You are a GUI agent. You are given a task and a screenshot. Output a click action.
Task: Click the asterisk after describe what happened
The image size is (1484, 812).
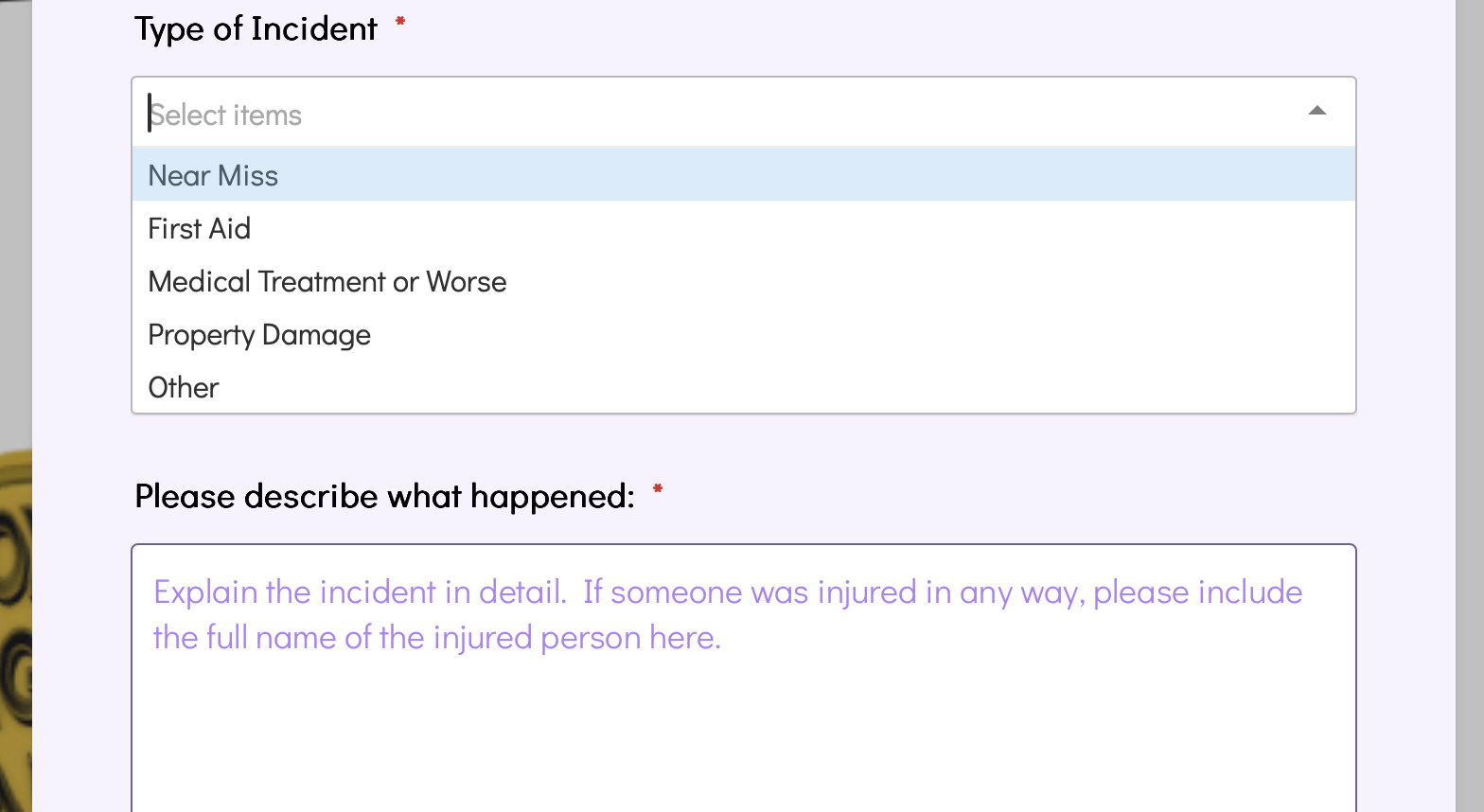659,492
